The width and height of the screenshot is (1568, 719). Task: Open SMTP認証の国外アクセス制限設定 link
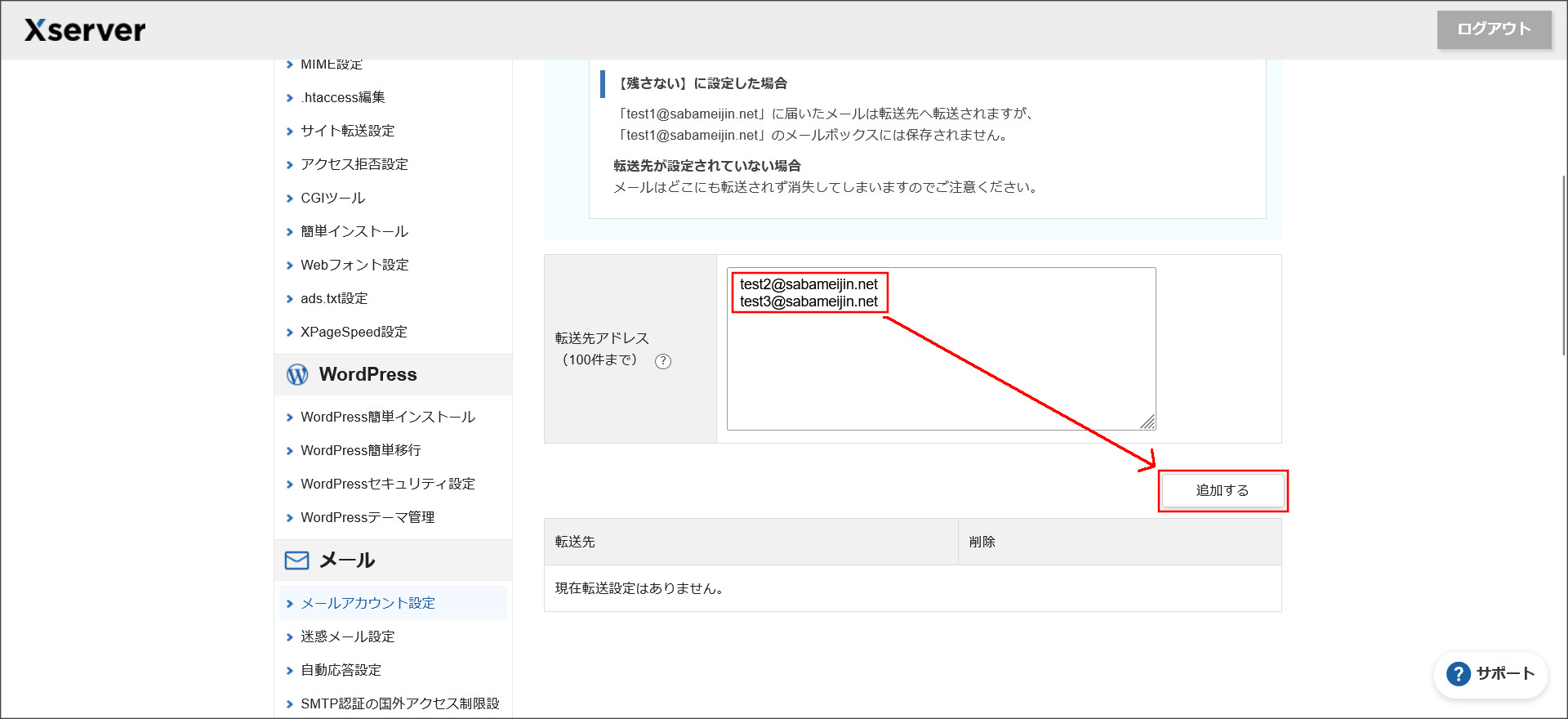point(400,703)
